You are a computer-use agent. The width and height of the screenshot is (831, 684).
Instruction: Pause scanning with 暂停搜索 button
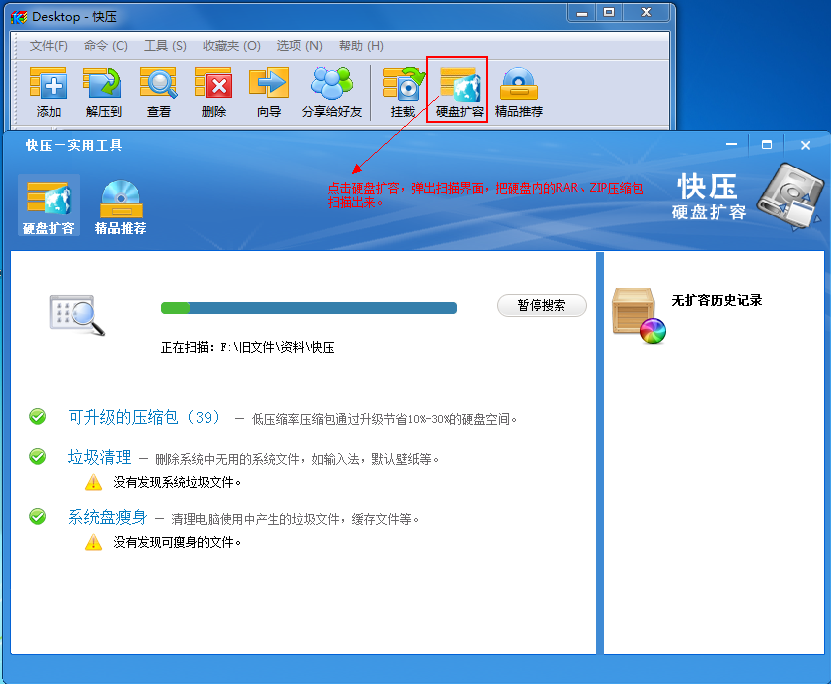click(x=541, y=306)
